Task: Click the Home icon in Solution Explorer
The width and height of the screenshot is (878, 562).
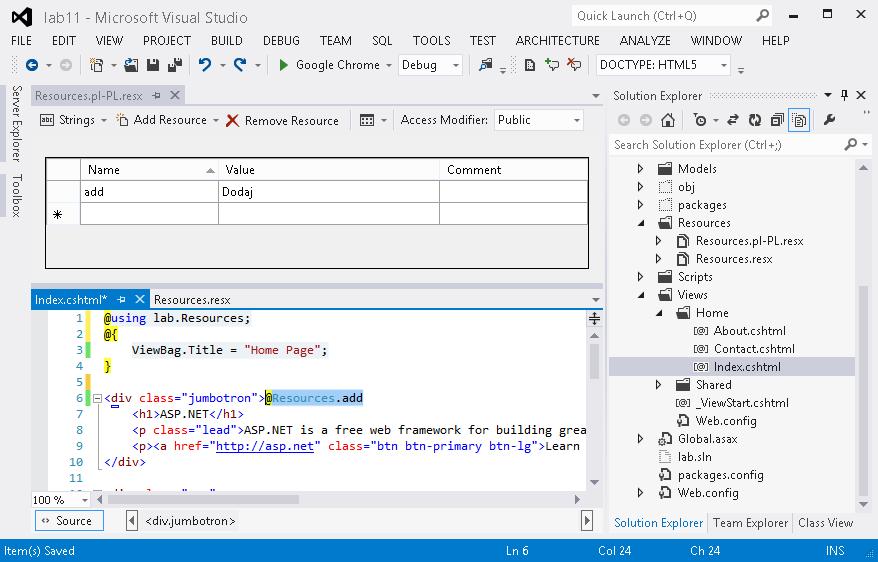Action: (667, 120)
